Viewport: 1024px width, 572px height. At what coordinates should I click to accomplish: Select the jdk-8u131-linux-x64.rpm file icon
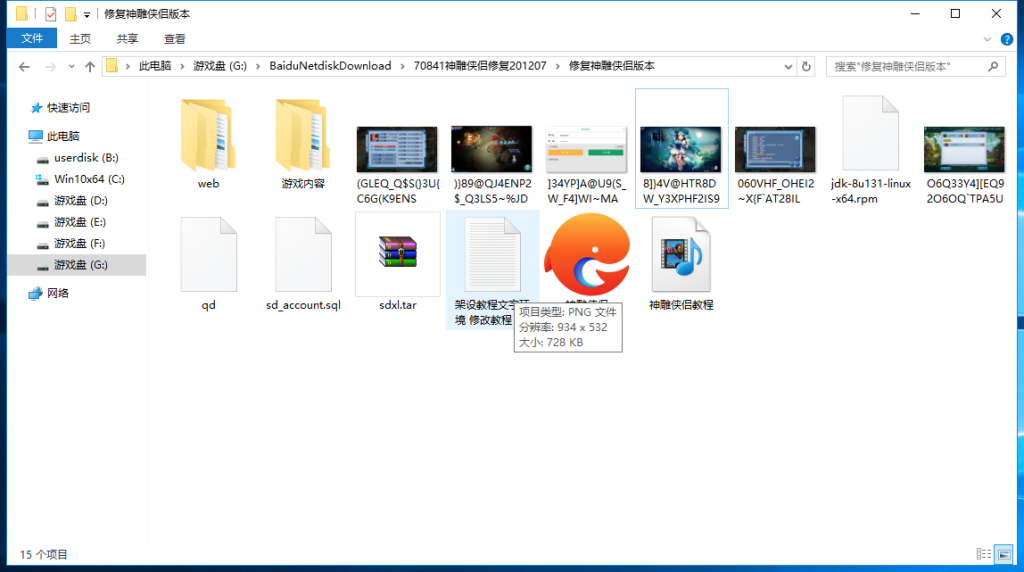871,133
